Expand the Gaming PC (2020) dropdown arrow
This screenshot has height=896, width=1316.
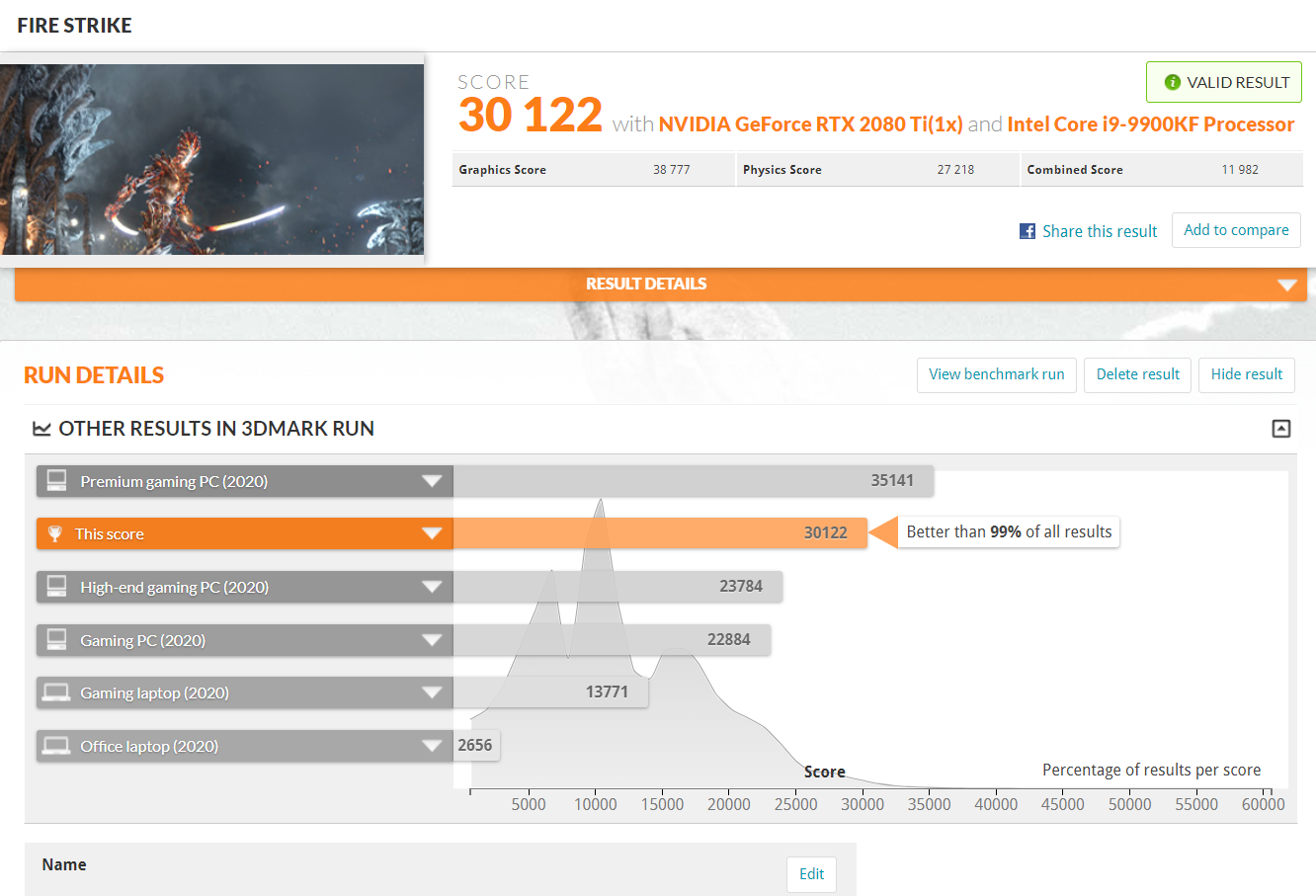point(432,640)
